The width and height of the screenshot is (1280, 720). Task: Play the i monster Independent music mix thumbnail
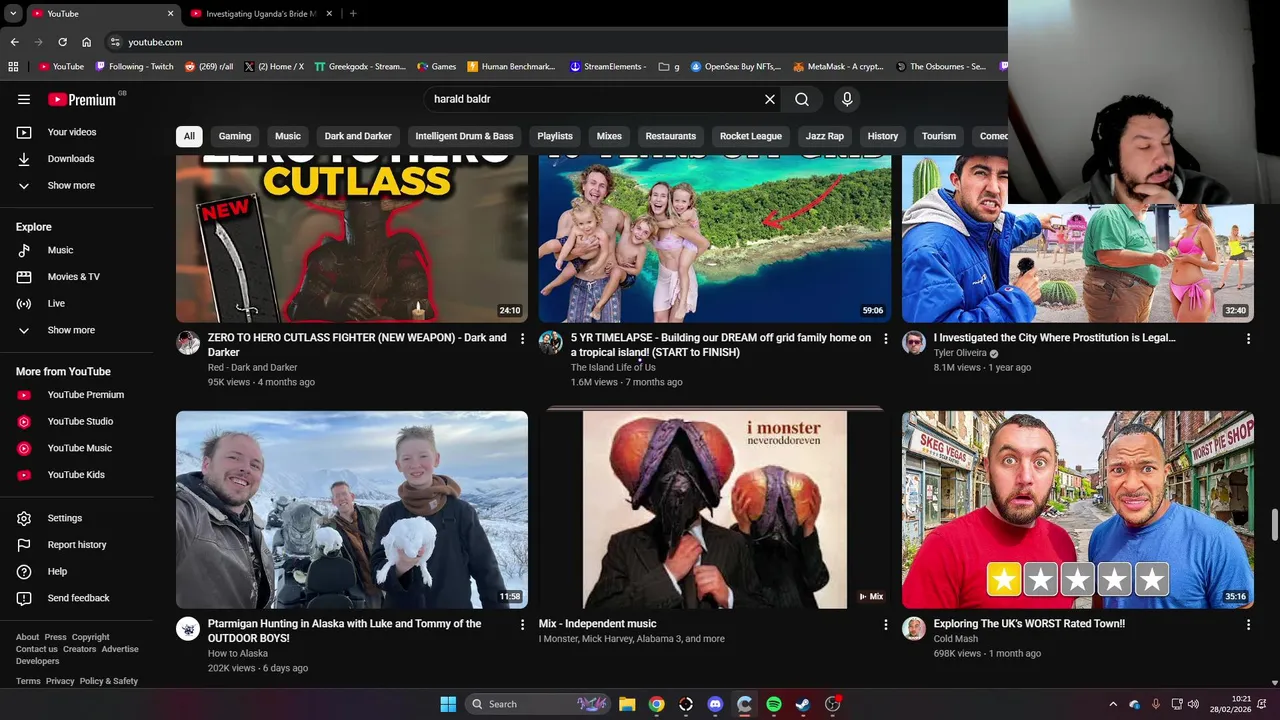[715, 509]
